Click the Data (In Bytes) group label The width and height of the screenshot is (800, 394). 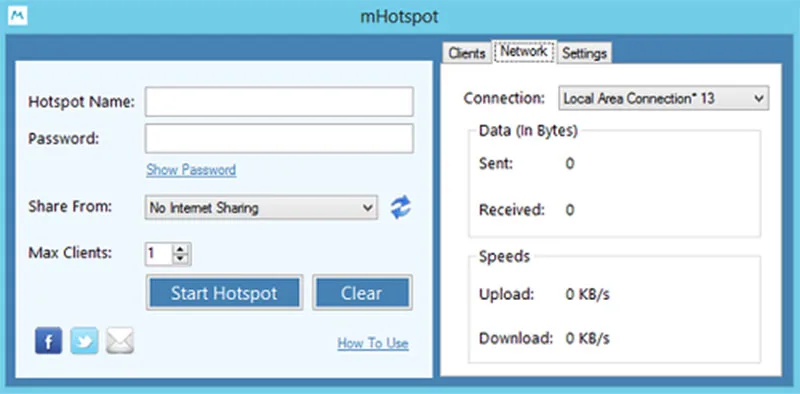point(528,131)
